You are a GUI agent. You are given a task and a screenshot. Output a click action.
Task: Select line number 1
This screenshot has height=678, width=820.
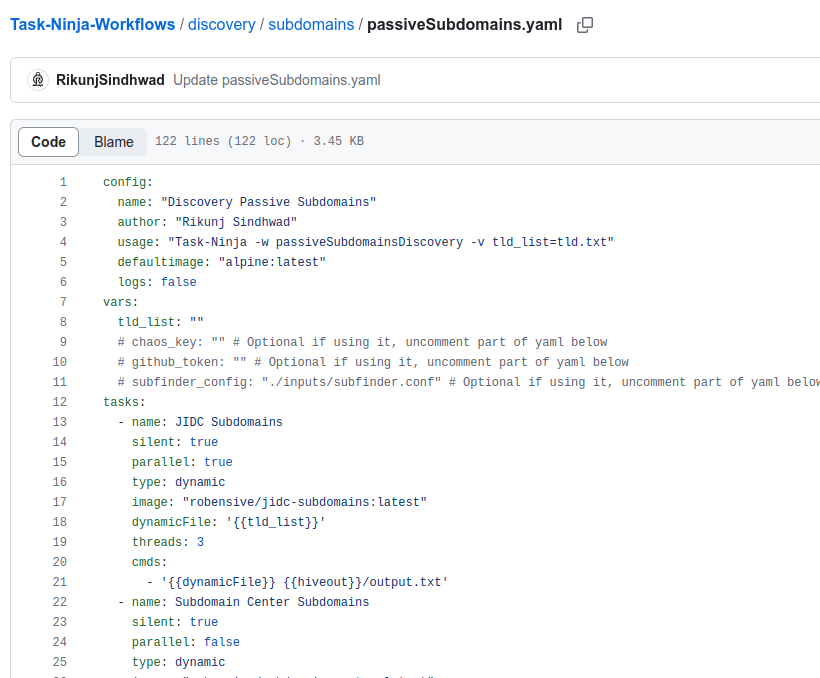pos(63,182)
